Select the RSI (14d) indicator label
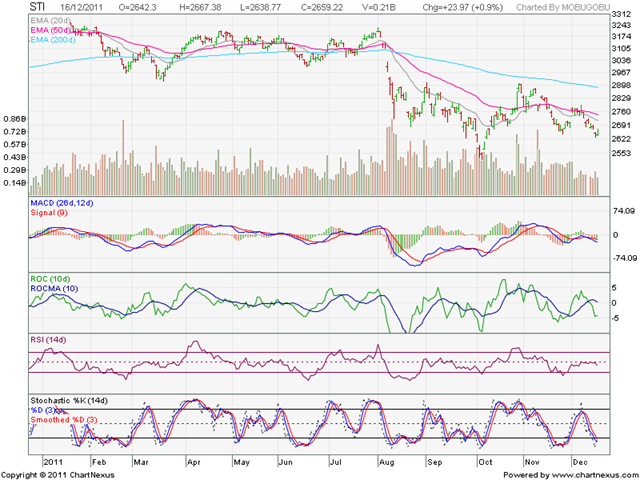 point(48,340)
